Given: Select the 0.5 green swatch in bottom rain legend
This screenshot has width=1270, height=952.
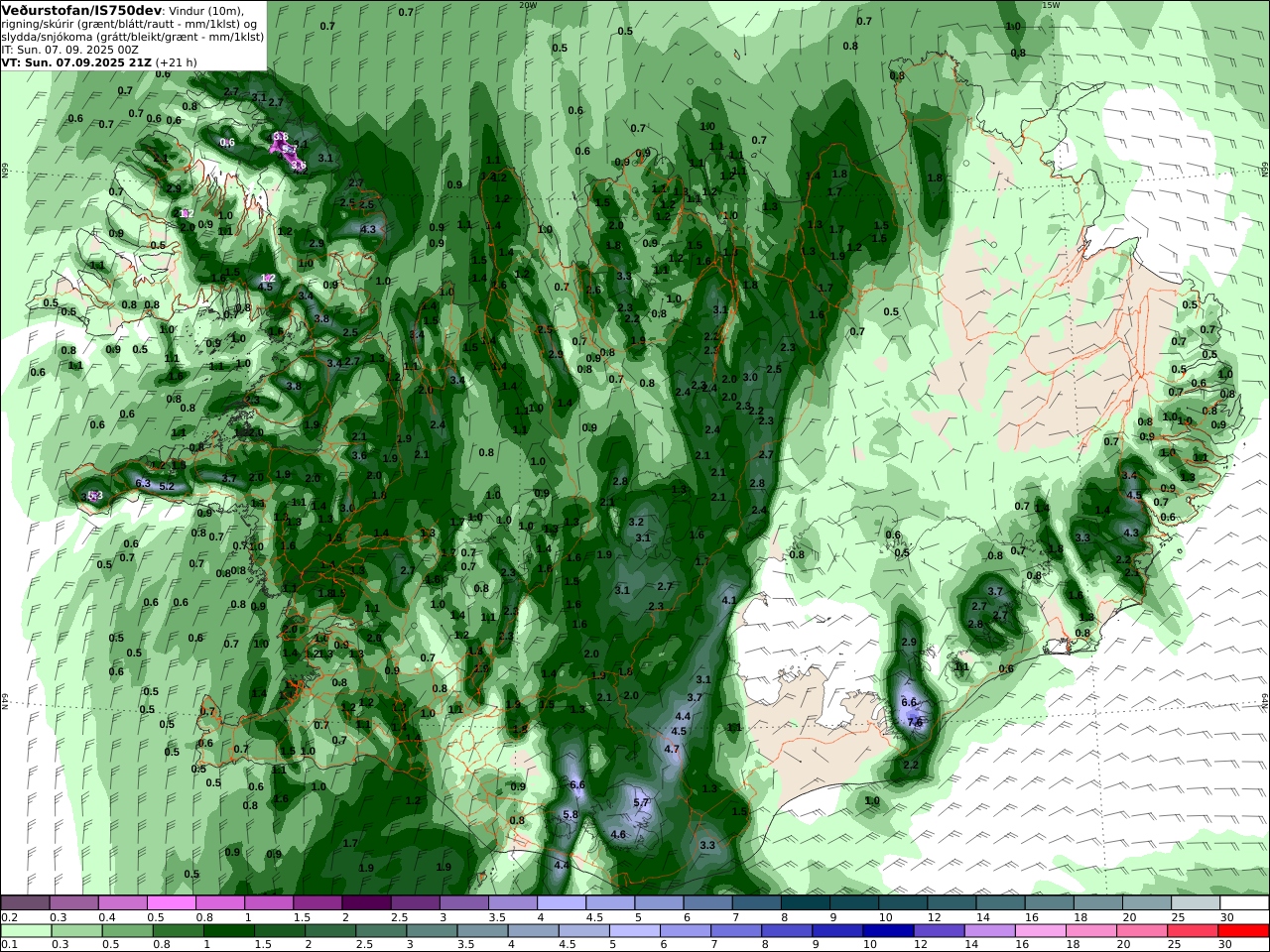Looking at the screenshot, I should (127, 930).
